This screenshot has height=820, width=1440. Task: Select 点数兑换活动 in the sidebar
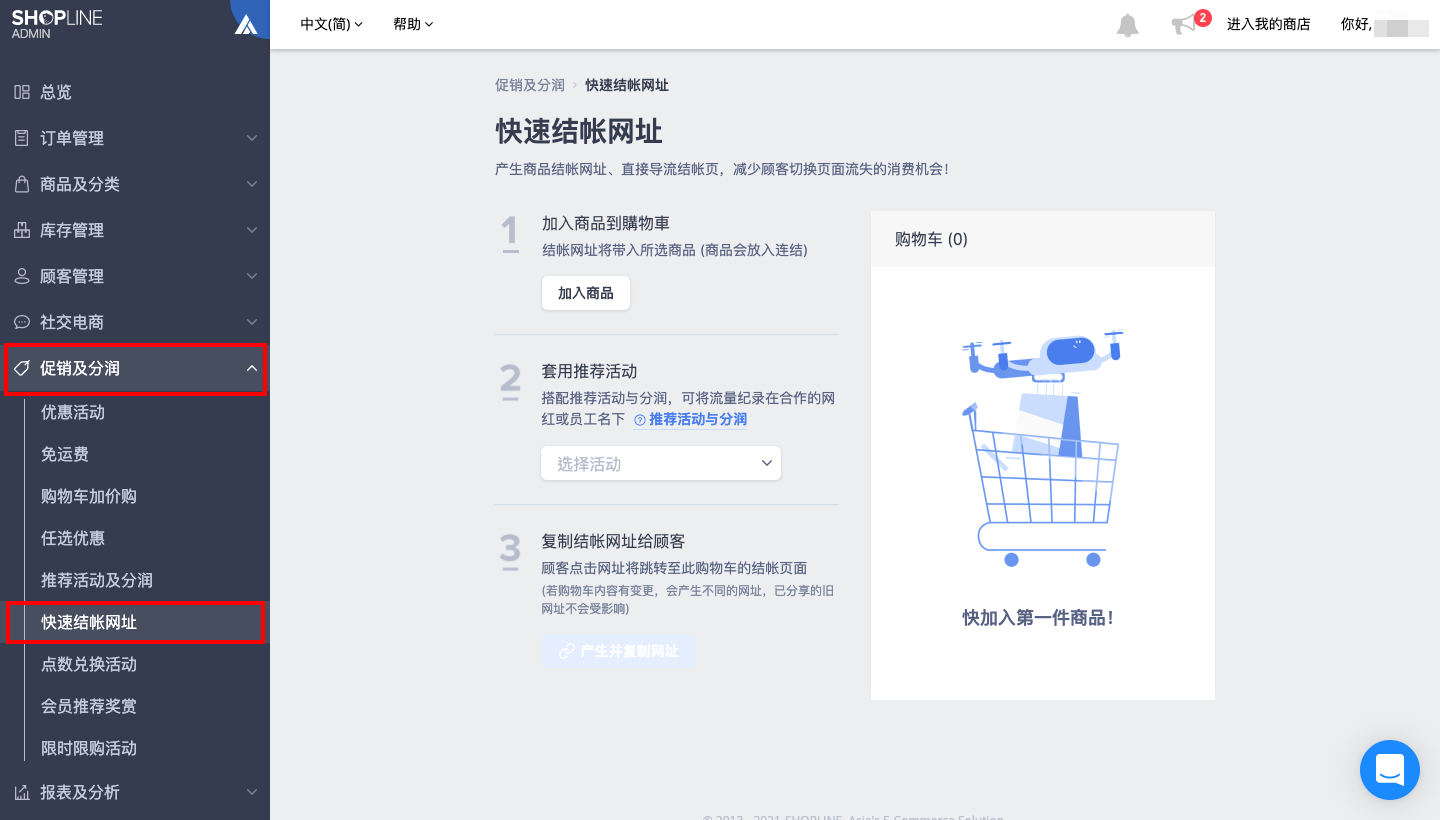(89, 664)
